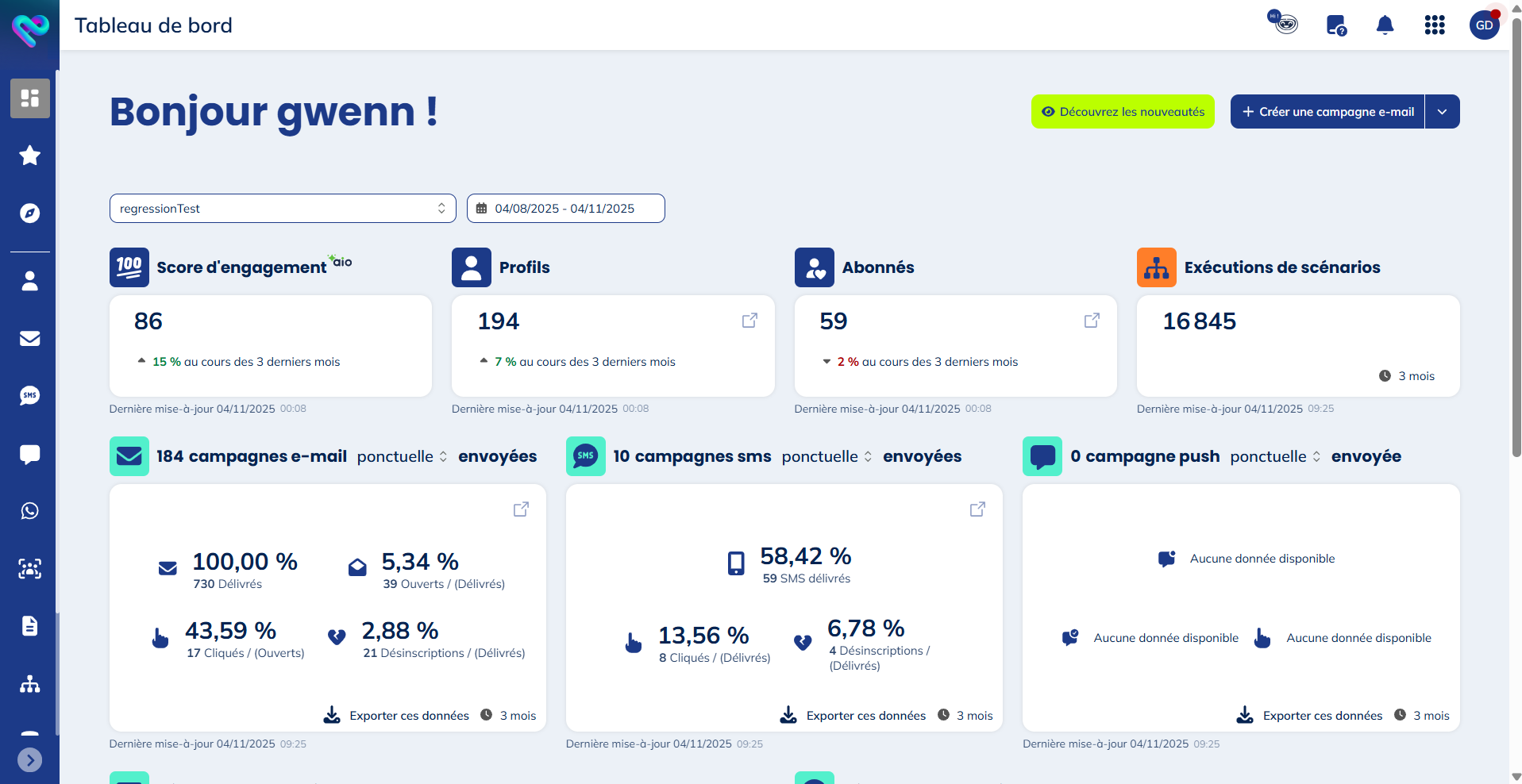Open the date range picker field
Viewport: 1522px width, 784px height.
pos(565,209)
